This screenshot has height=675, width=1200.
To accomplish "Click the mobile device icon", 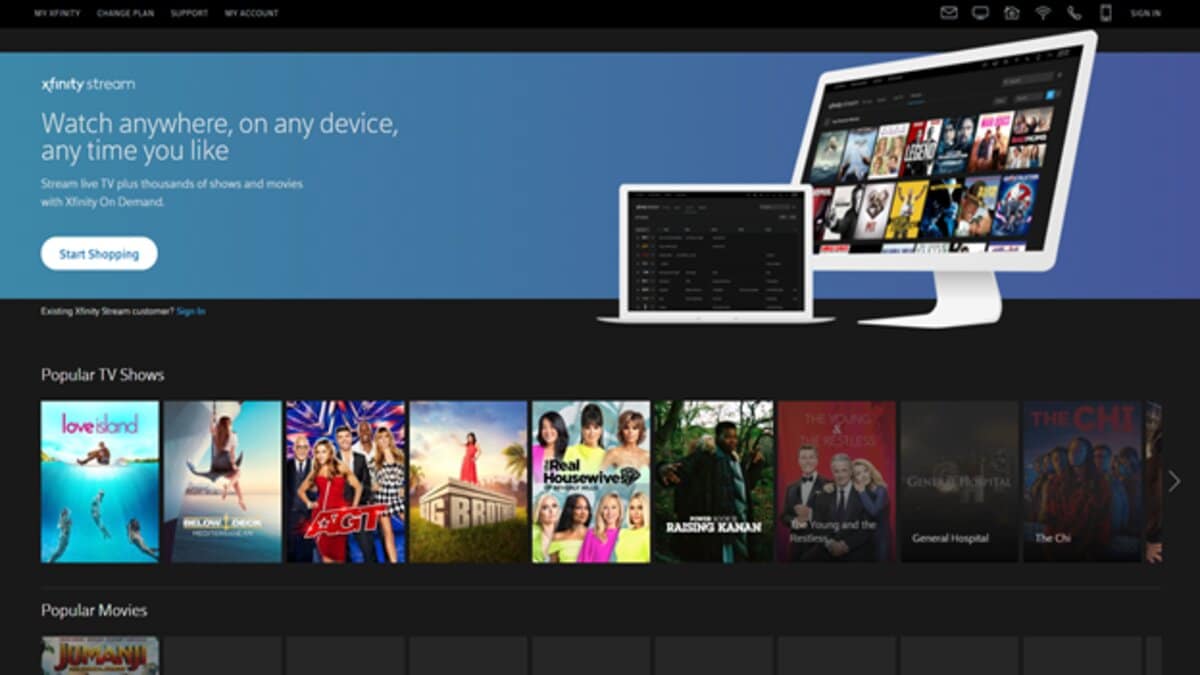I will click(x=1105, y=13).
